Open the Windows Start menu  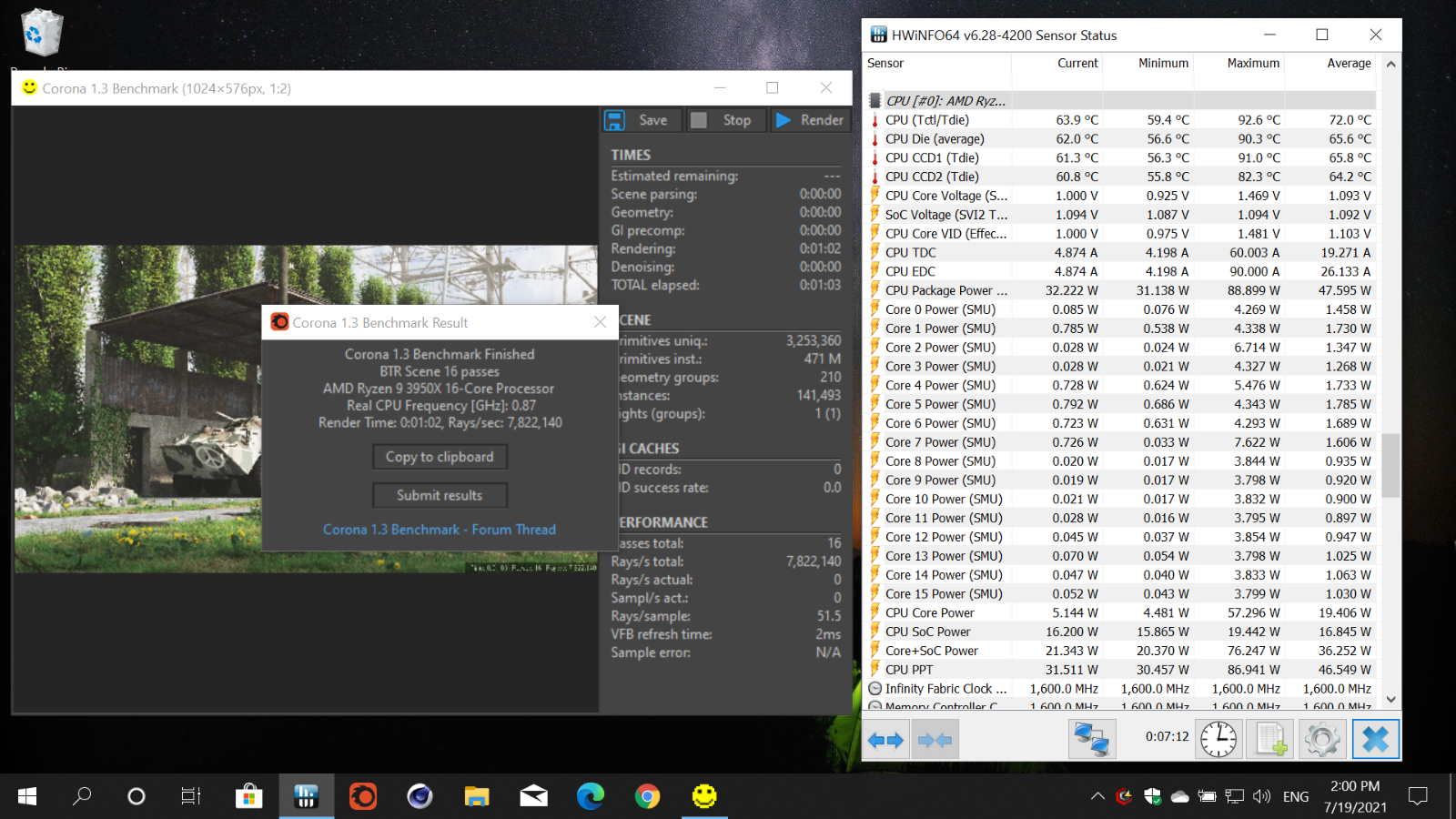27,796
